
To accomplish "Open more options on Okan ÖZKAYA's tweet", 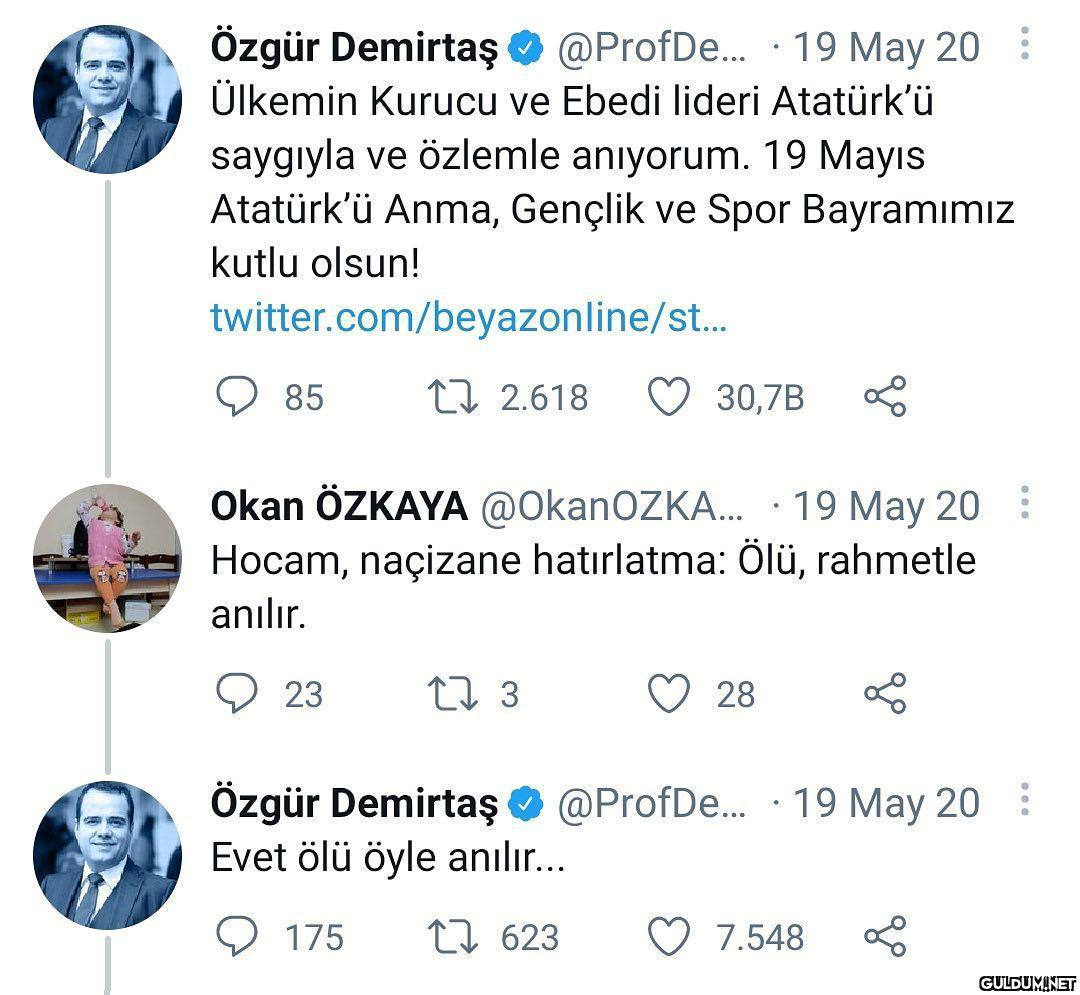I will point(1024,504).
